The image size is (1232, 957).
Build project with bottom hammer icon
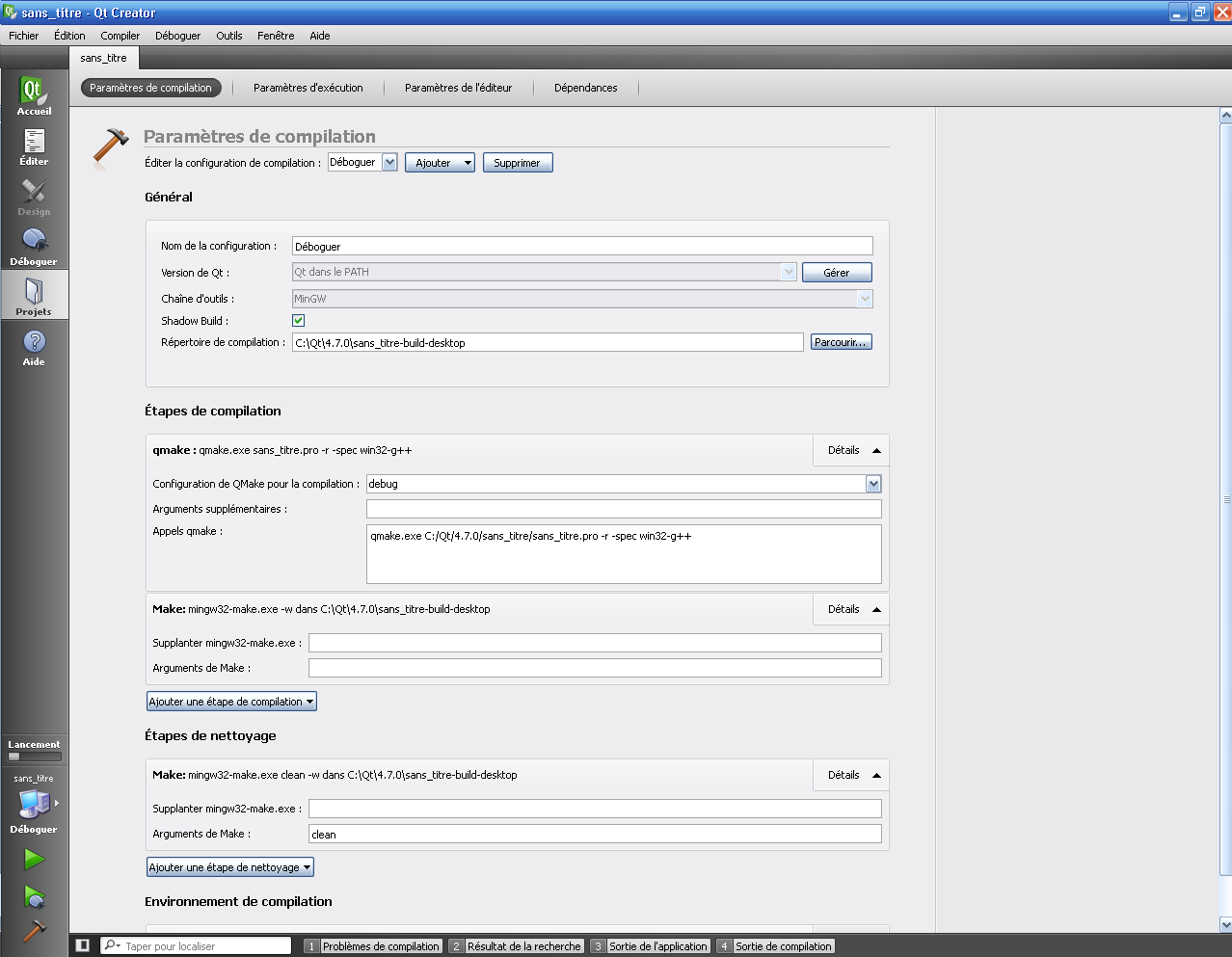34,930
